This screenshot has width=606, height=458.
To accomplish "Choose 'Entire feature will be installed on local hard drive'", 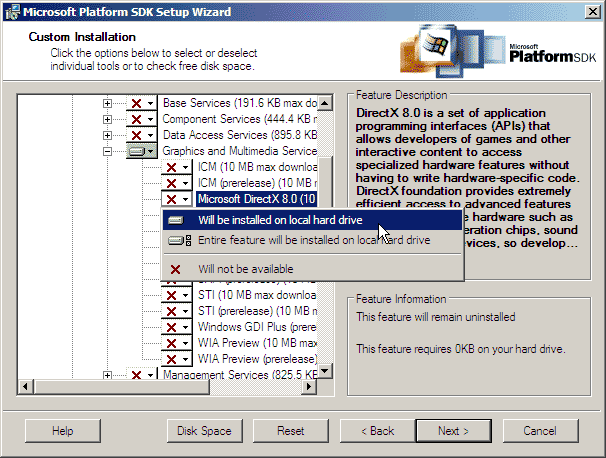I will click(312, 240).
